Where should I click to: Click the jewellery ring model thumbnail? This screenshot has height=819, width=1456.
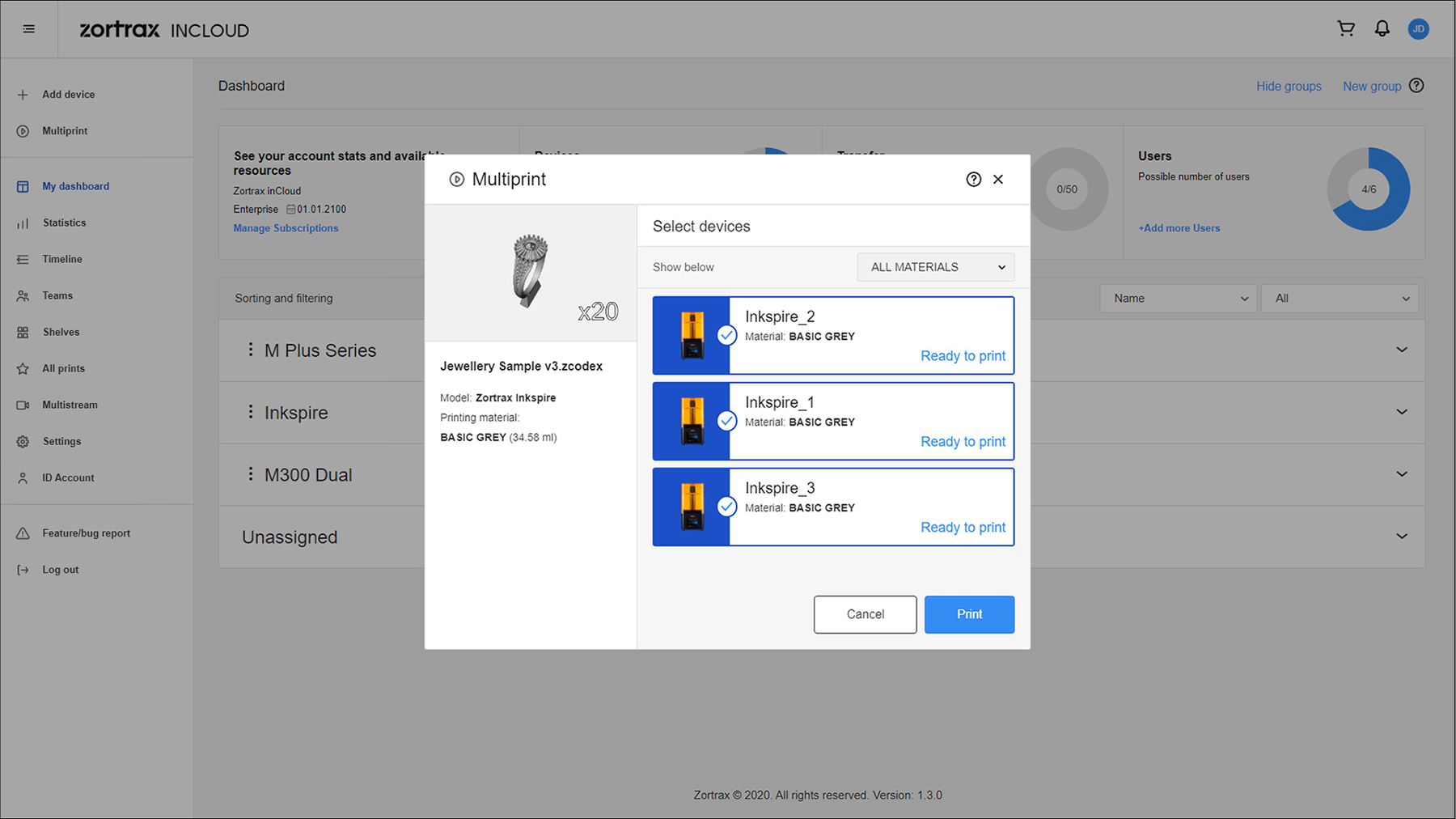(x=531, y=271)
